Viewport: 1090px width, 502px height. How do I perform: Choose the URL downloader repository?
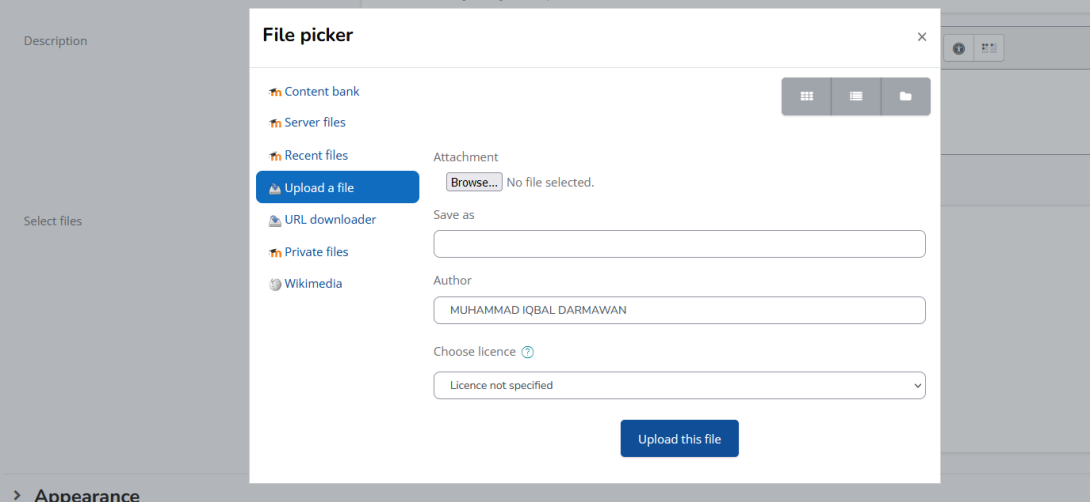point(329,219)
